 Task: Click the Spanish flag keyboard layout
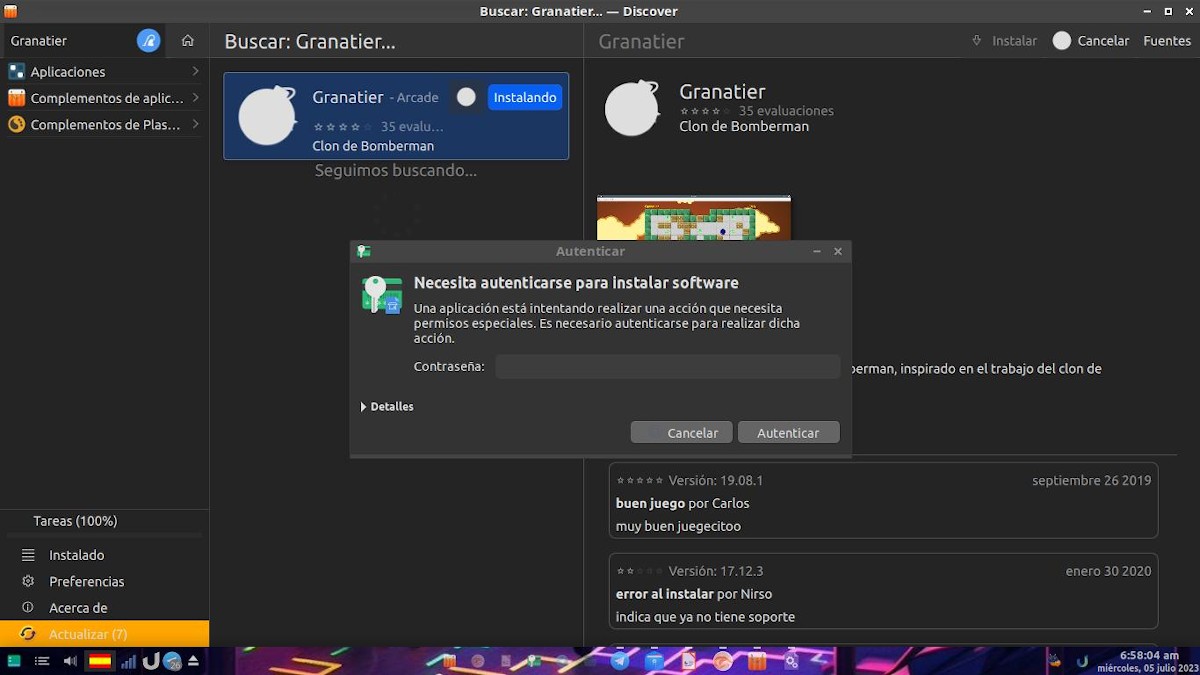tap(100, 661)
